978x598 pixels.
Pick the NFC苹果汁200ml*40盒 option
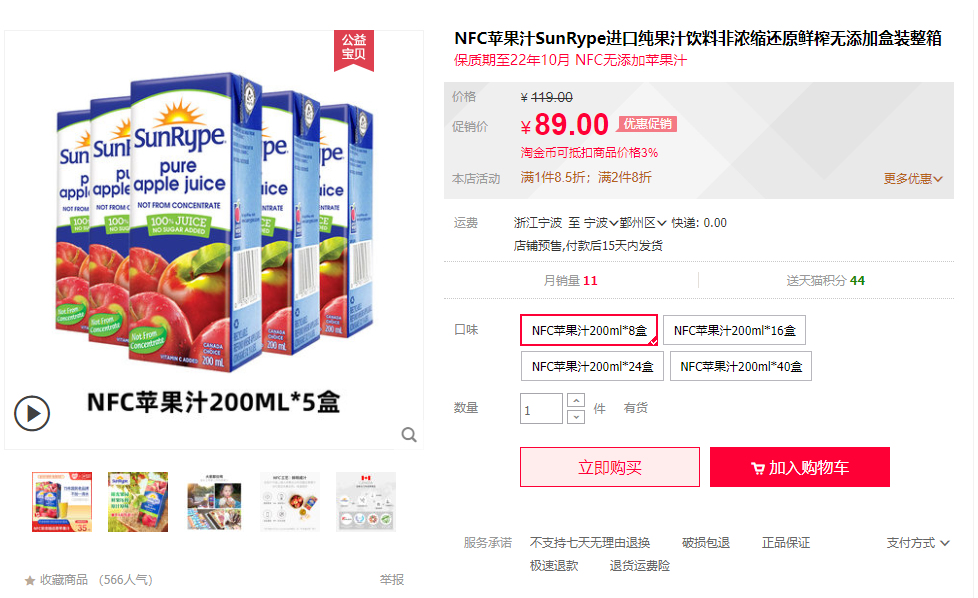[x=741, y=367]
